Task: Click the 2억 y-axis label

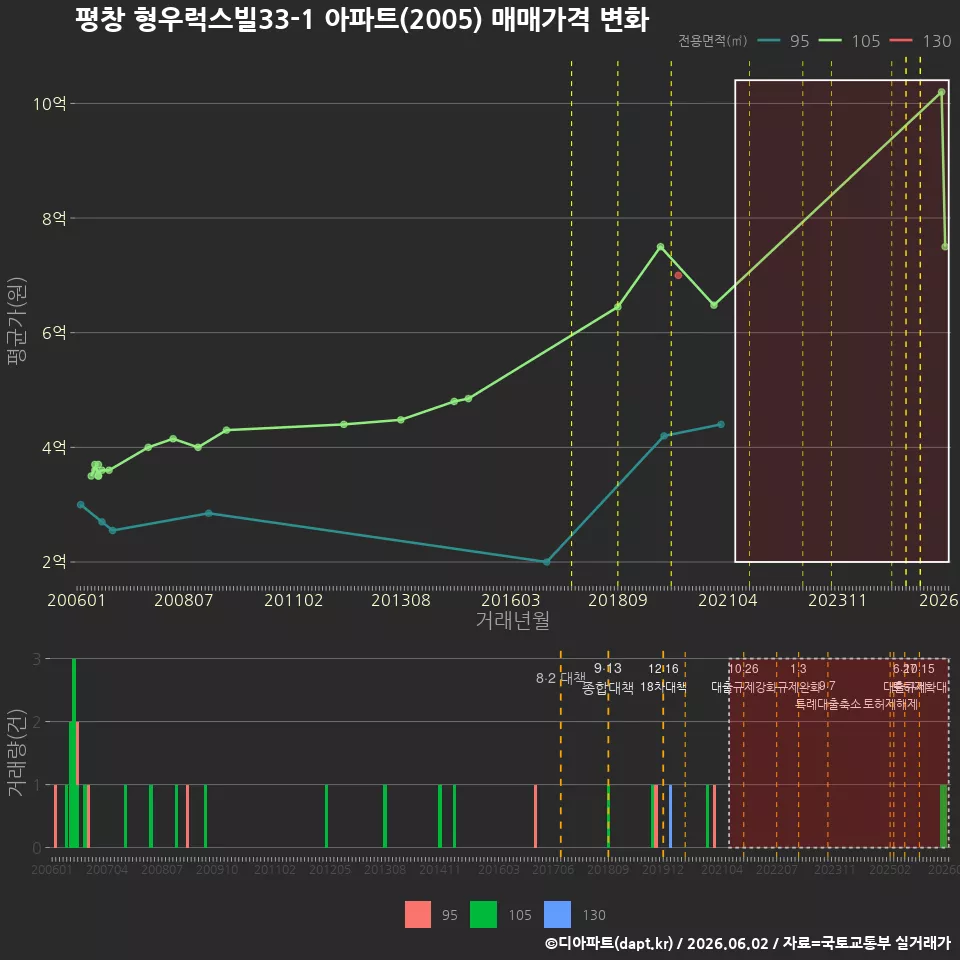Action: 54,561
